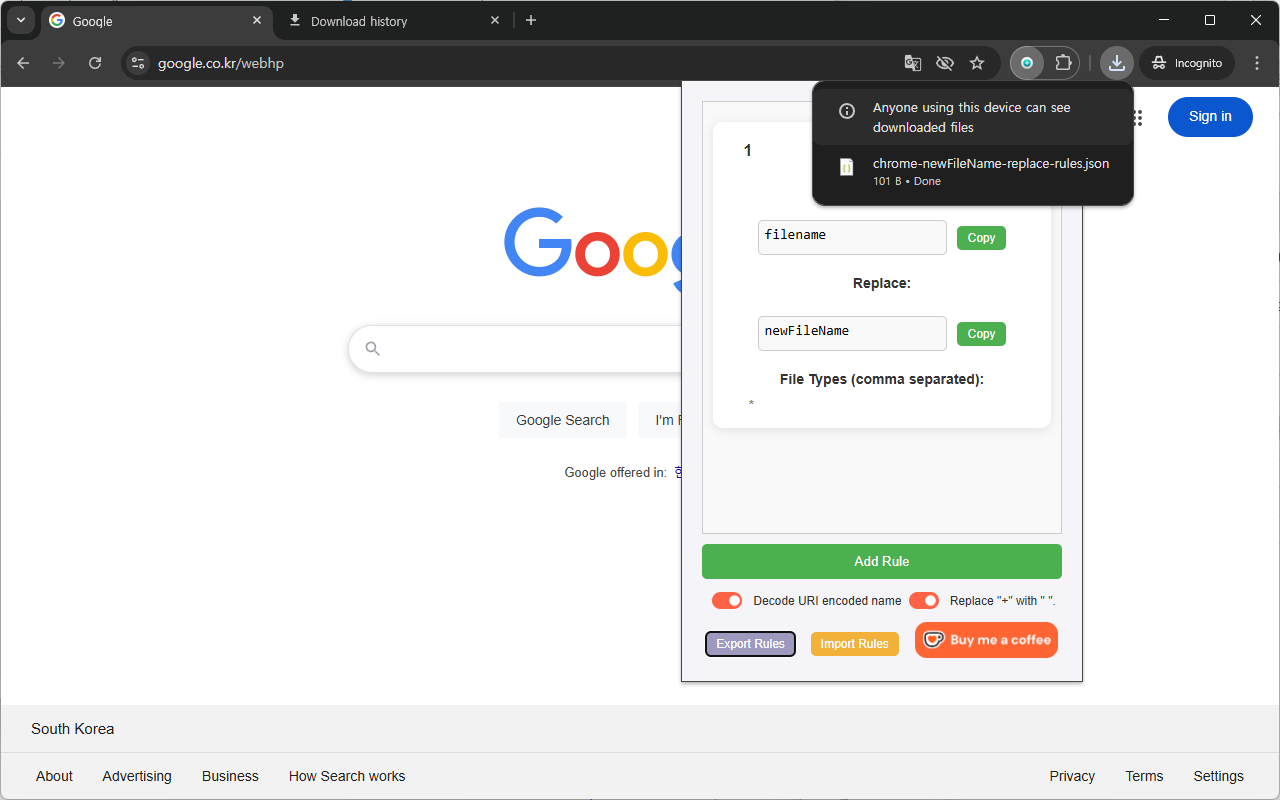The width and height of the screenshot is (1280, 800).
Task: Open the Business footer link
Action: 230,776
